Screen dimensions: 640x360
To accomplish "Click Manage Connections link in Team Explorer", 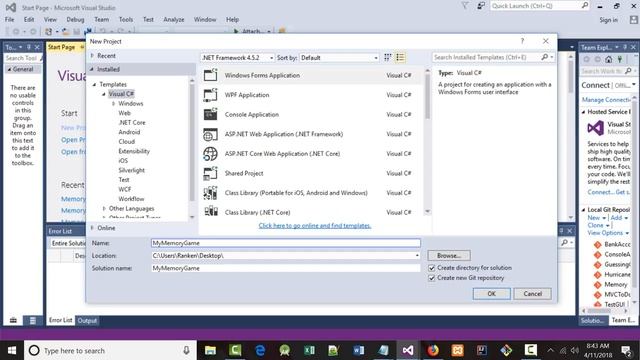I will click(x=605, y=100).
